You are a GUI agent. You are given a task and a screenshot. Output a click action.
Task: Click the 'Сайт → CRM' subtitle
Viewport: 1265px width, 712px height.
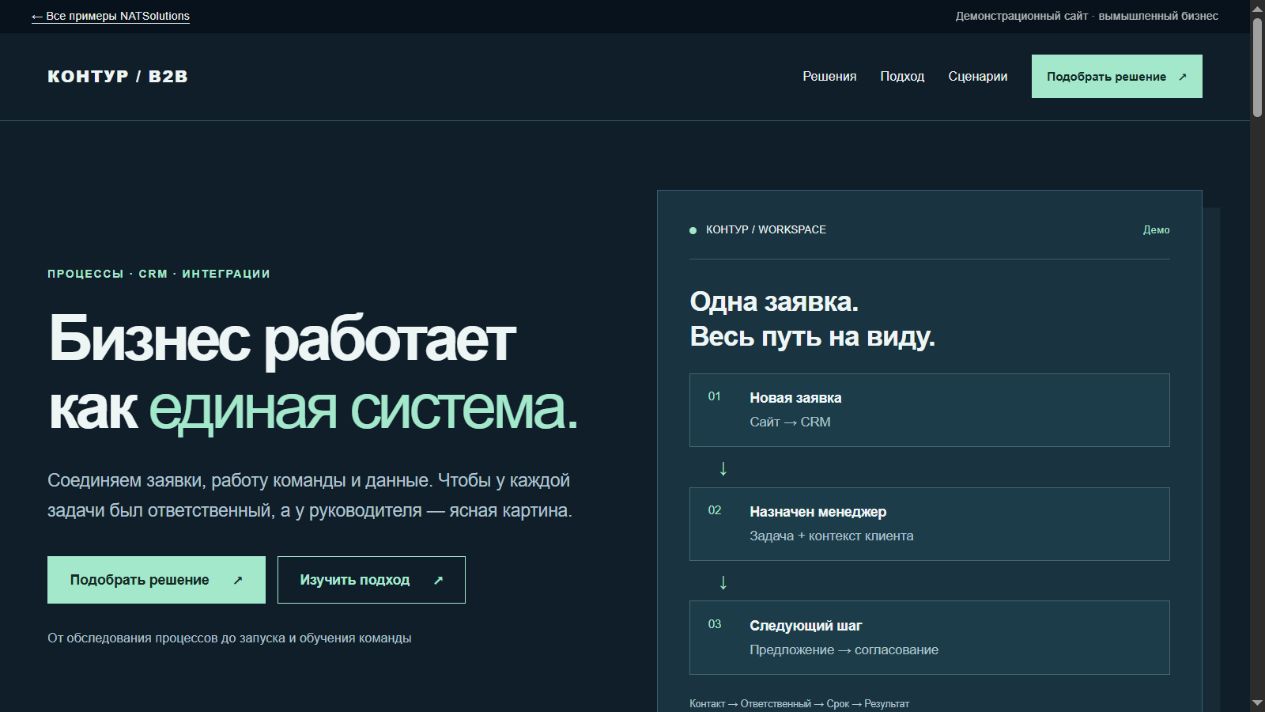point(790,422)
